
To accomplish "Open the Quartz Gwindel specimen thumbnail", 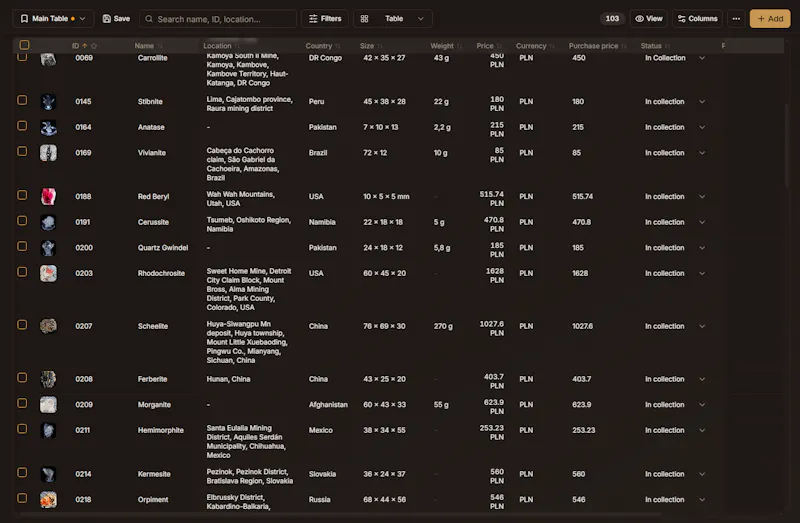I will (x=48, y=248).
